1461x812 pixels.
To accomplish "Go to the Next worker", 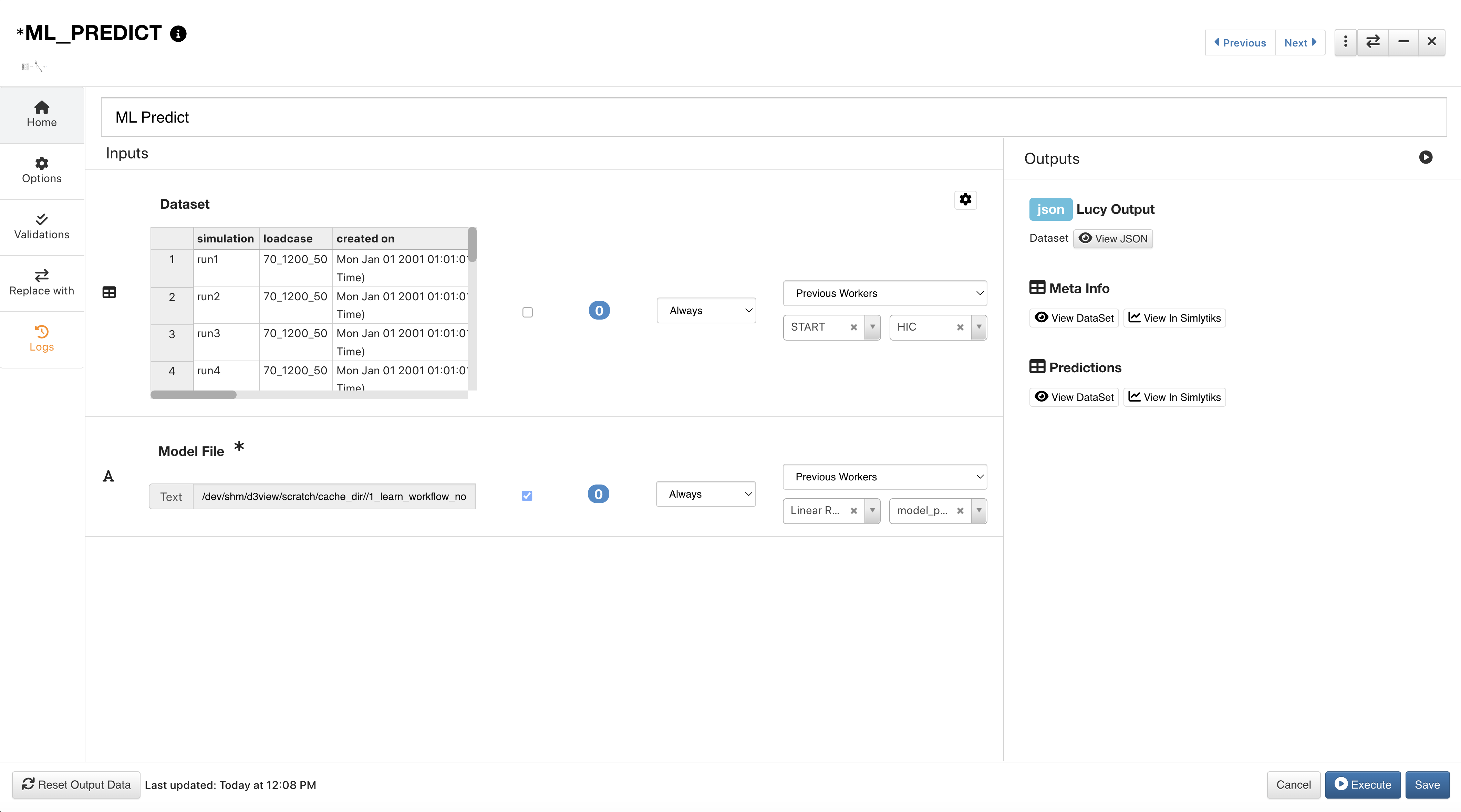I will click(1300, 42).
